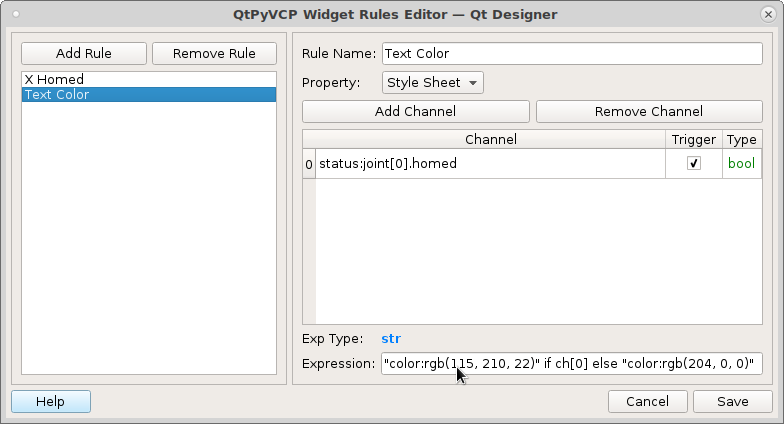Open the Style Sheet property dropdown

(x=432, y=82)
